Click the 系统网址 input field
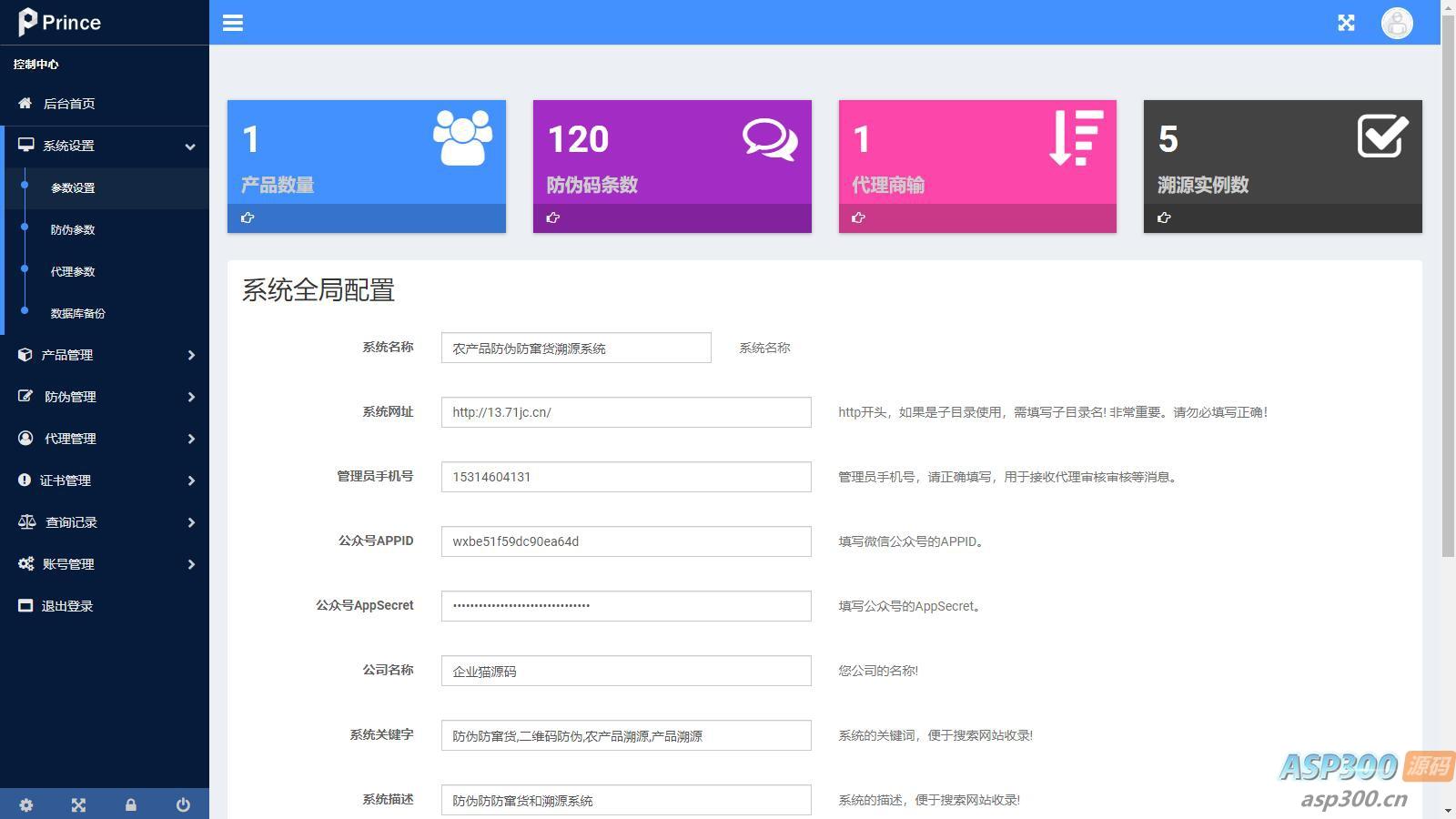 626,412
